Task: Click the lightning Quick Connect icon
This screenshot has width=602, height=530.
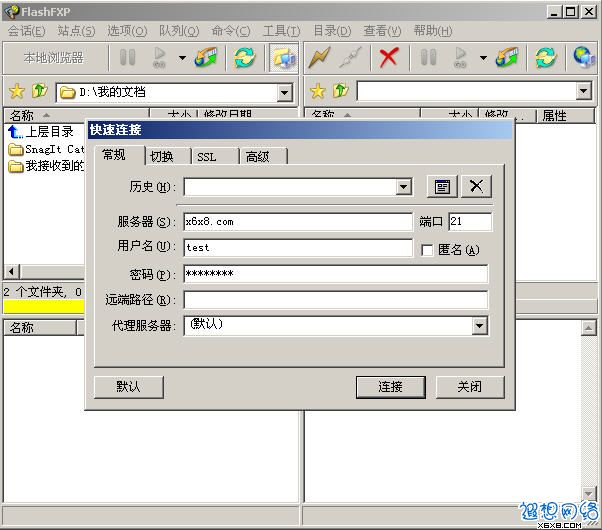Action: click(319, 58)
